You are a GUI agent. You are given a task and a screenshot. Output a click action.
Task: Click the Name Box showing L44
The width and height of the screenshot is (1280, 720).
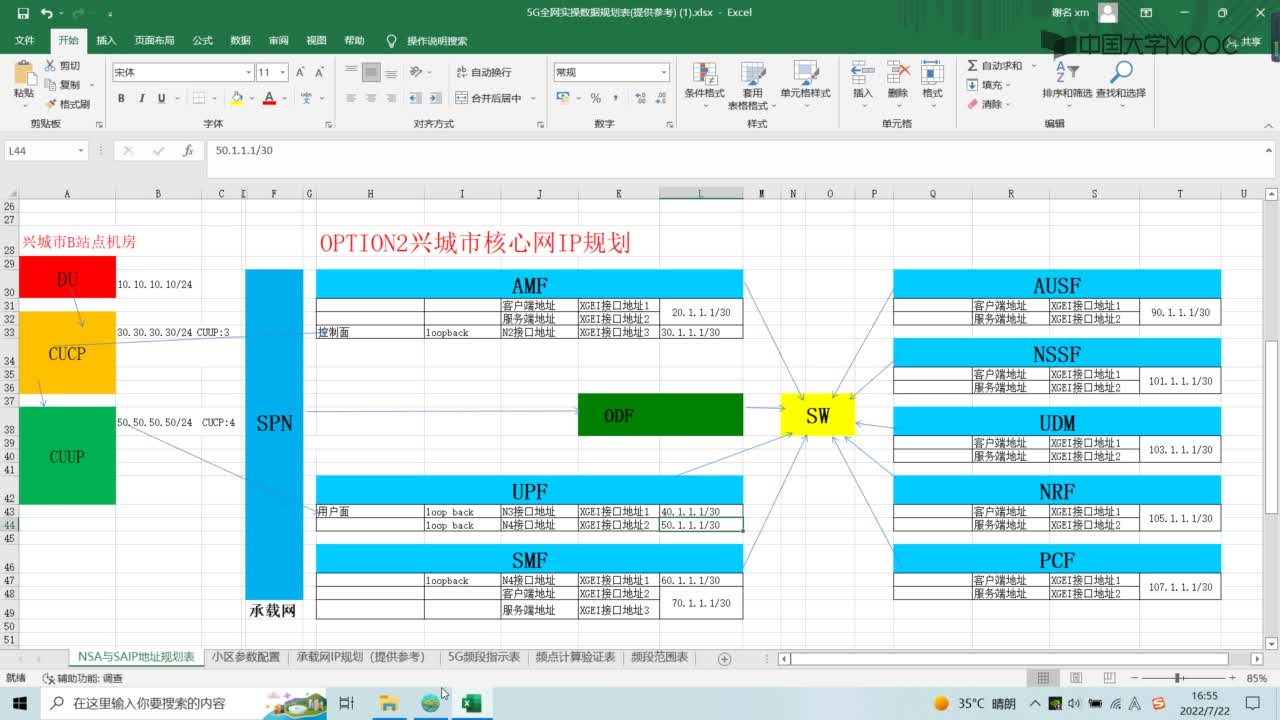47,150
